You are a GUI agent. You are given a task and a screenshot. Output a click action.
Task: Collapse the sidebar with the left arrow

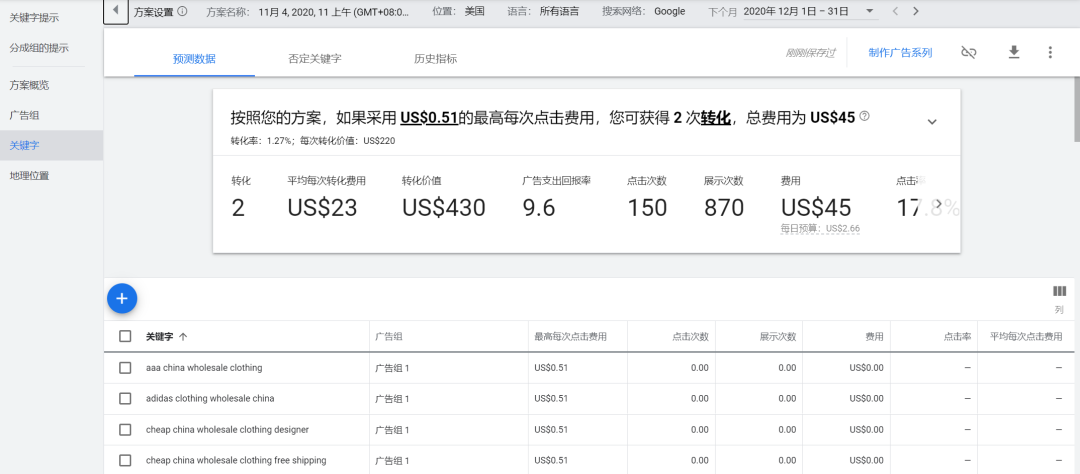click(116, 11)
